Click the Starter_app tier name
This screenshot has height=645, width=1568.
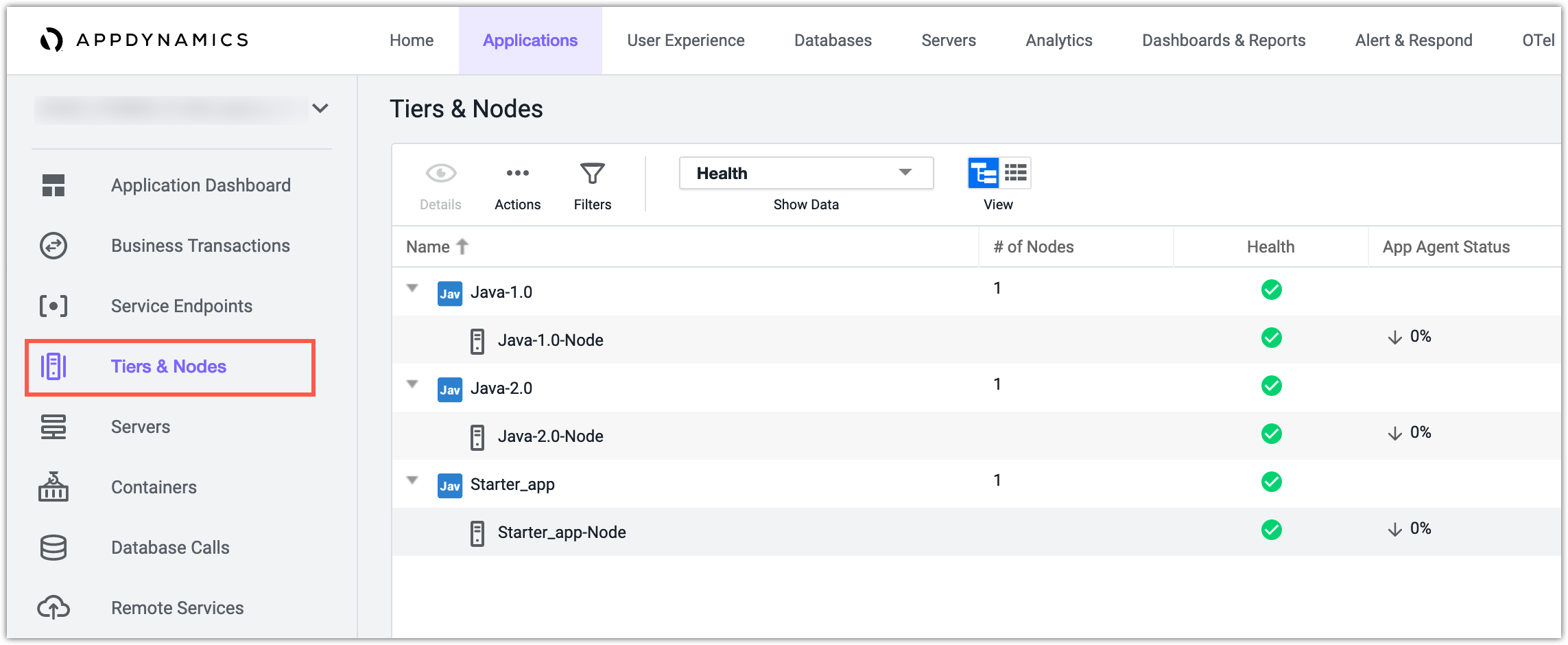(512, 484)
